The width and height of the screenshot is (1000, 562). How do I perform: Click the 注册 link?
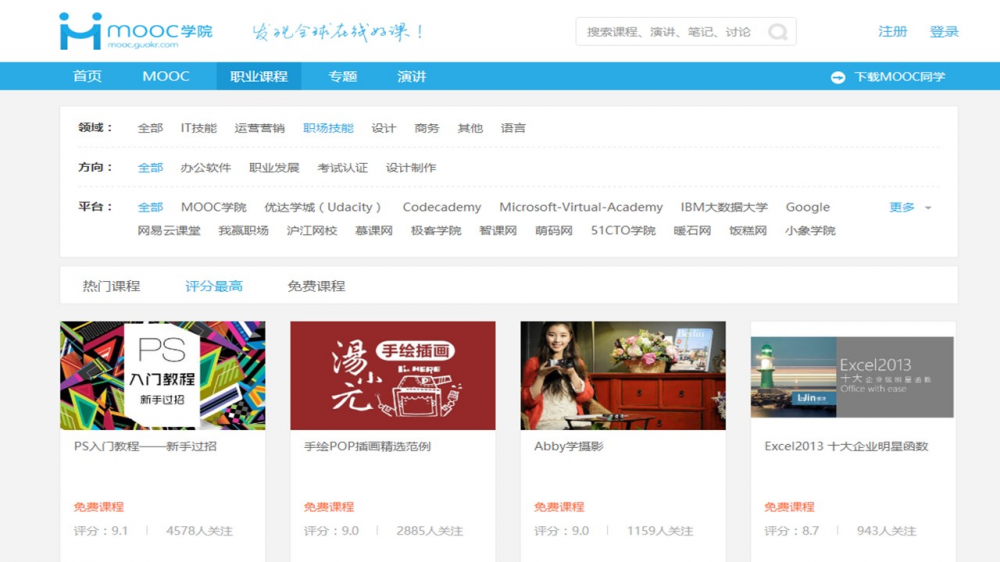click(892, 31)
